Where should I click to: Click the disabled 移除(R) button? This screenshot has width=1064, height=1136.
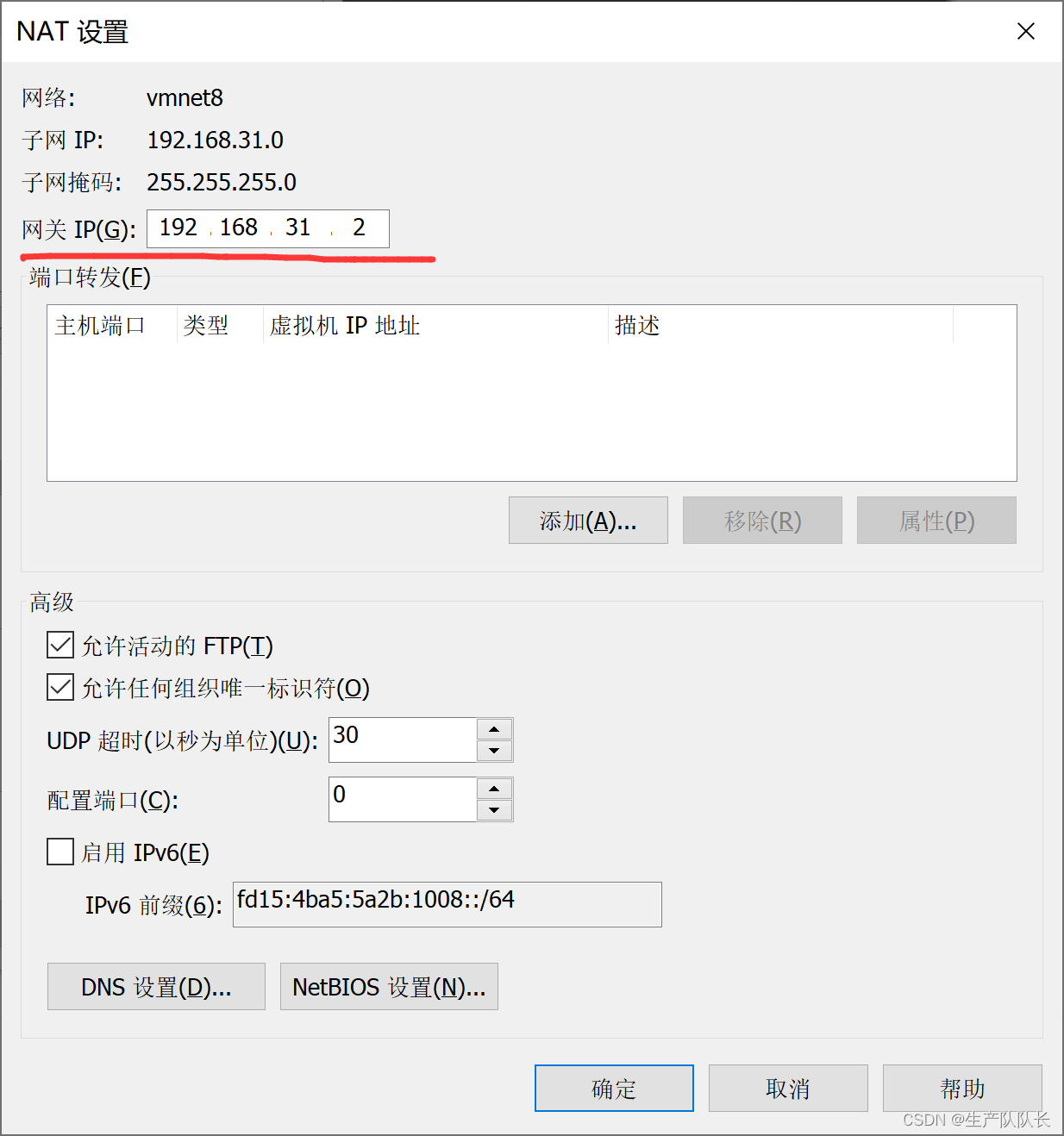[x=762, y=520]
